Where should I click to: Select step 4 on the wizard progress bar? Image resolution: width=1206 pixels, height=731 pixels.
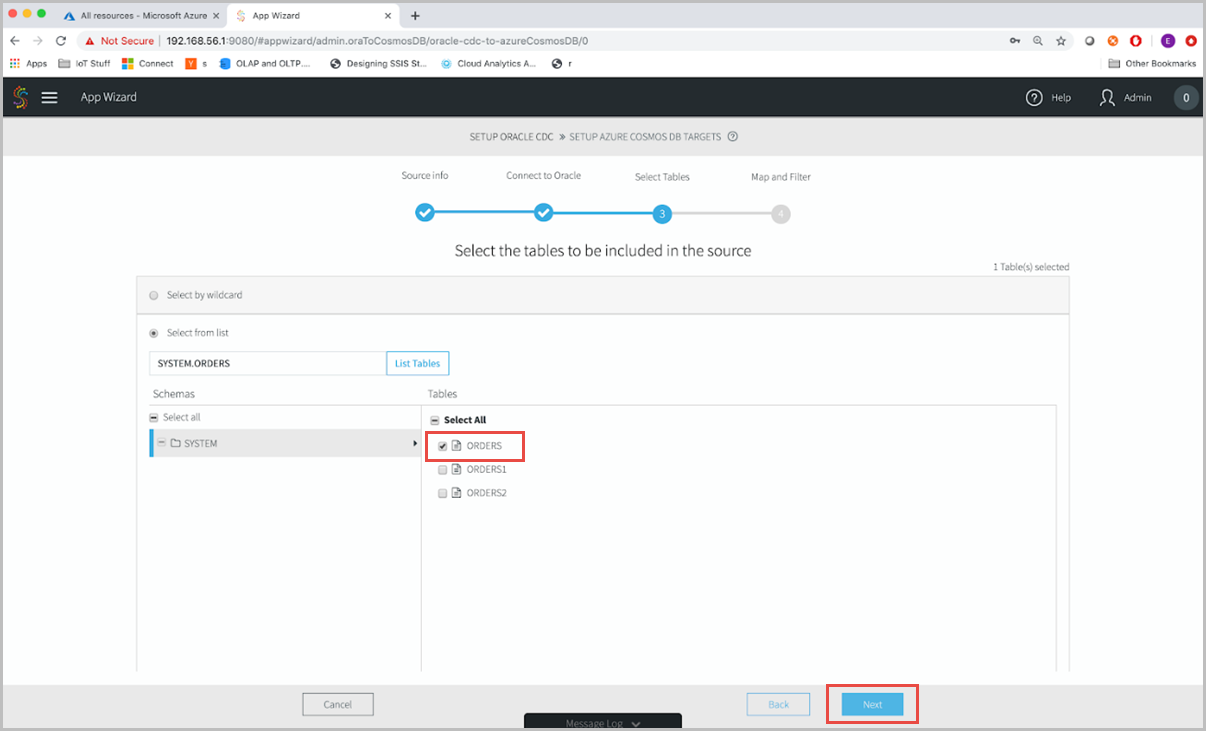(780, 213)
